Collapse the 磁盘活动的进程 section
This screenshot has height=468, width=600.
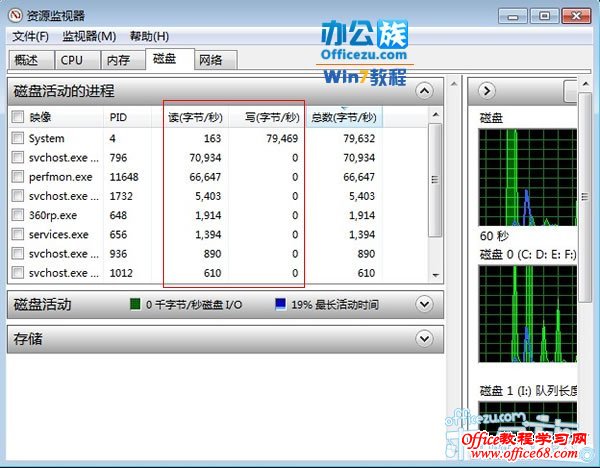[x=424, y=91]
